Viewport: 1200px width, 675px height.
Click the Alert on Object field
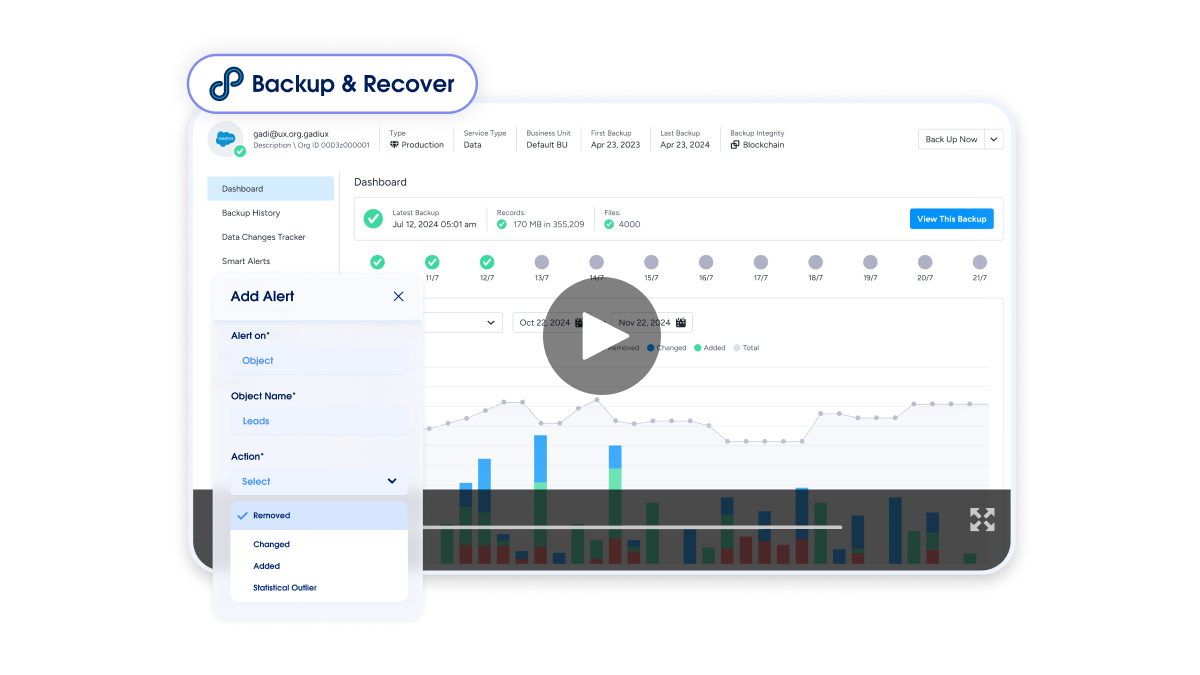[x=319, y=360]
